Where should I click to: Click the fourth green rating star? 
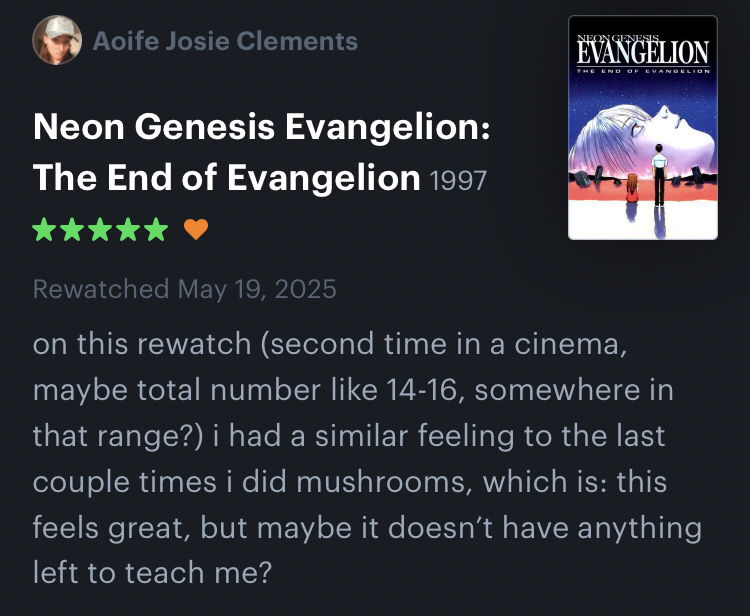pyautogui.click(x=128, y=230)
